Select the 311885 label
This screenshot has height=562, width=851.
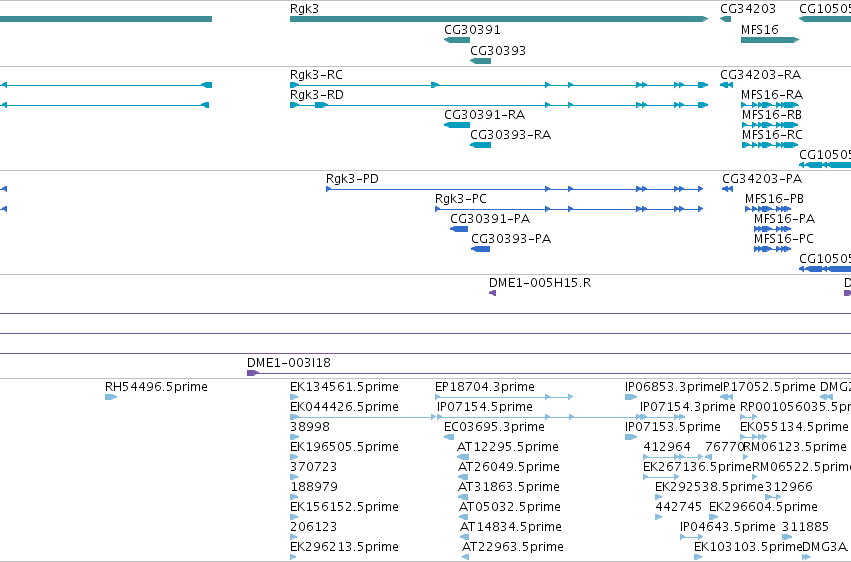805,528
